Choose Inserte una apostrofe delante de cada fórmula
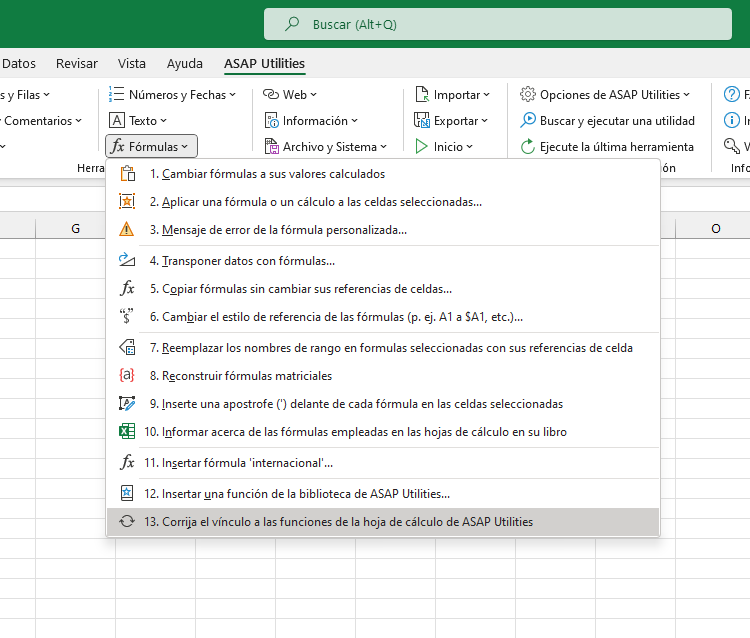The width and height of the screenshot is (750, 638). 383,404
